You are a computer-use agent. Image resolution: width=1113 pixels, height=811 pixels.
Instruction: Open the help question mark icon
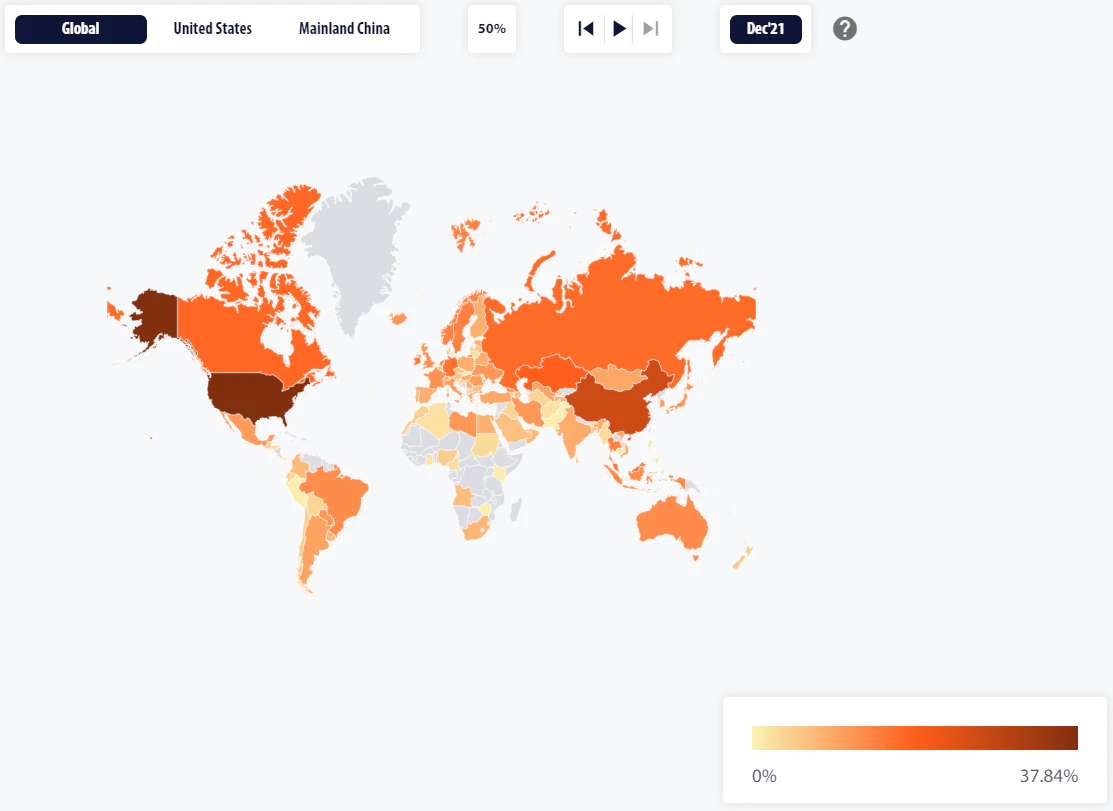click(x=845, y=29)
